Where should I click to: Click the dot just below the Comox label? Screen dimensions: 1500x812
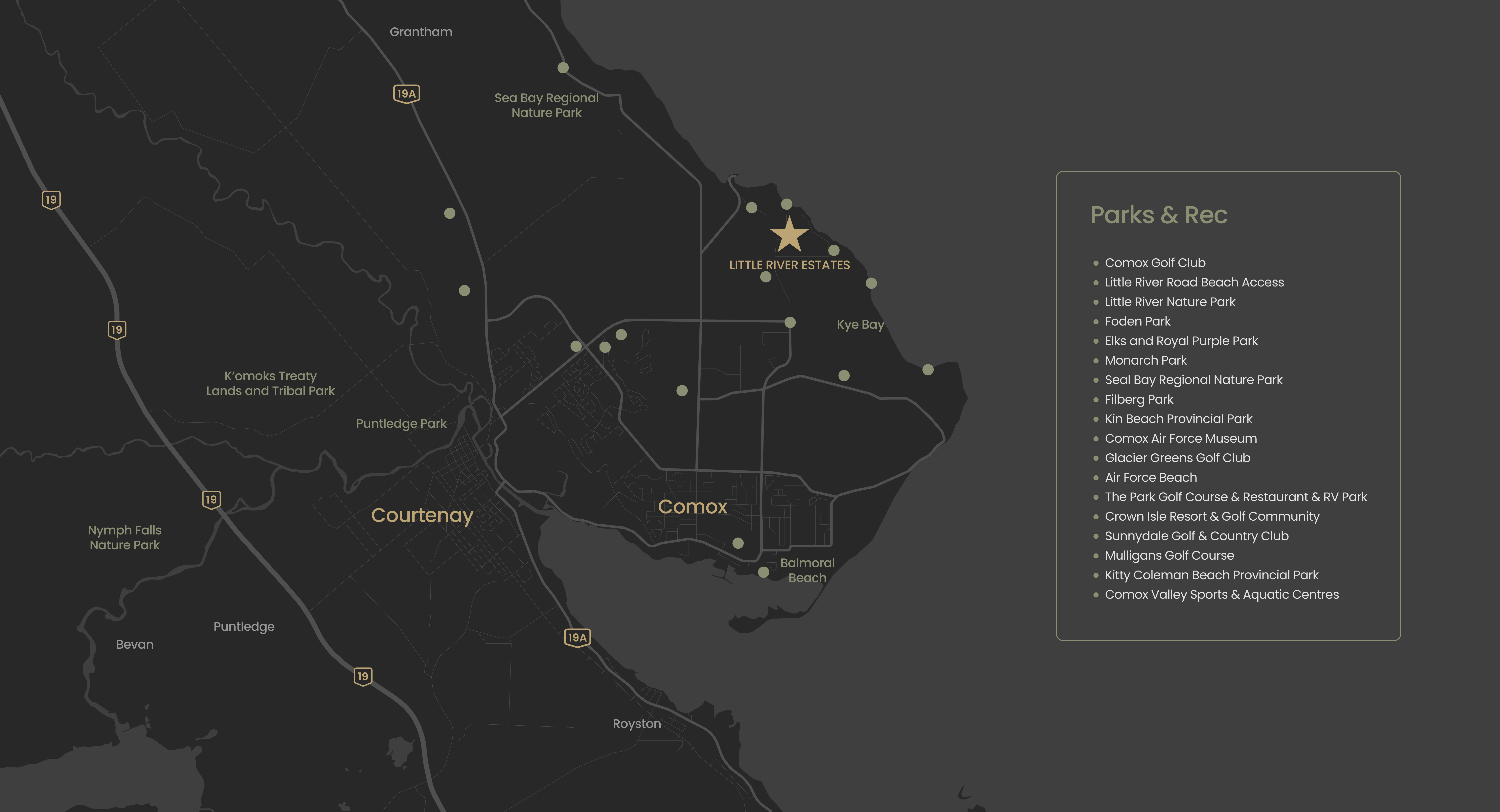[738, 543]
